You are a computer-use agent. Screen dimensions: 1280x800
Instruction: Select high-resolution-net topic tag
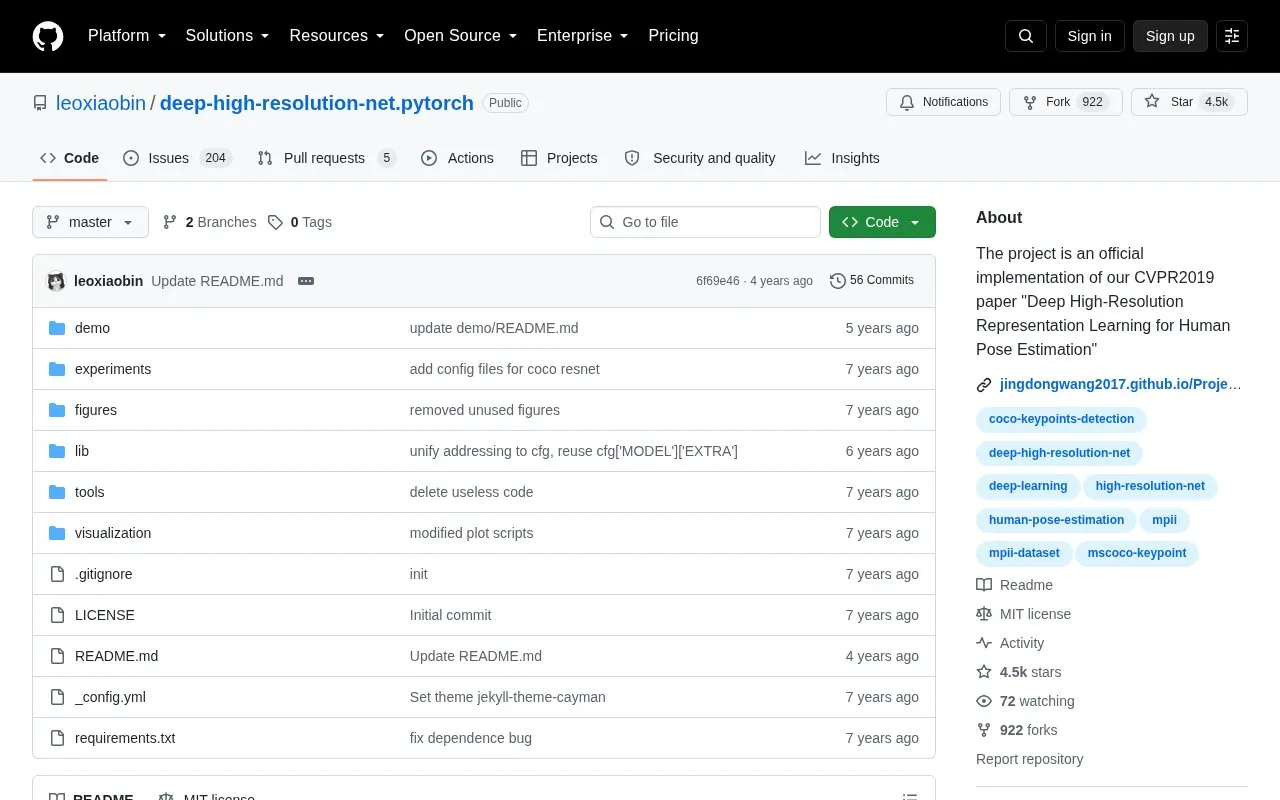tap(1150, 486)
